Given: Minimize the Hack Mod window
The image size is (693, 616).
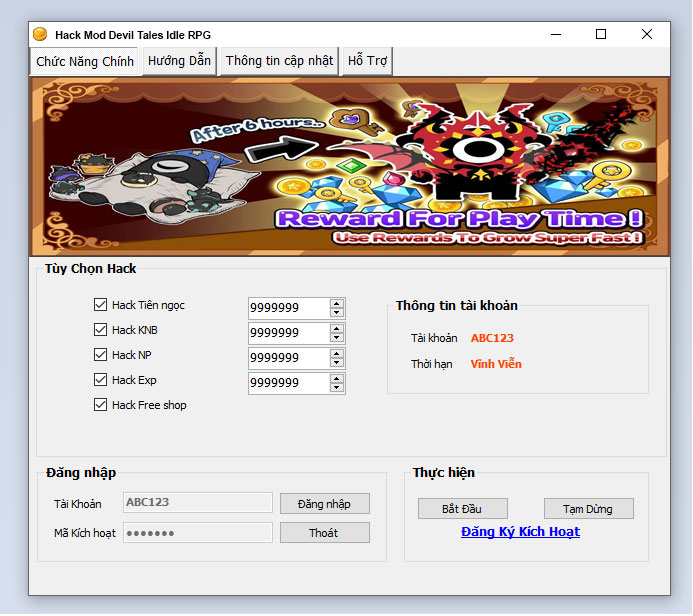Looking at the screenshot, I should 556,34.
